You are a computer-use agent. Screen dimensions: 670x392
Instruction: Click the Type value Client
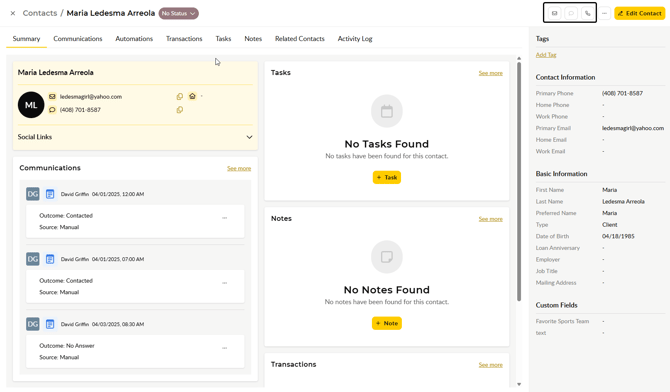coord(610,224)
